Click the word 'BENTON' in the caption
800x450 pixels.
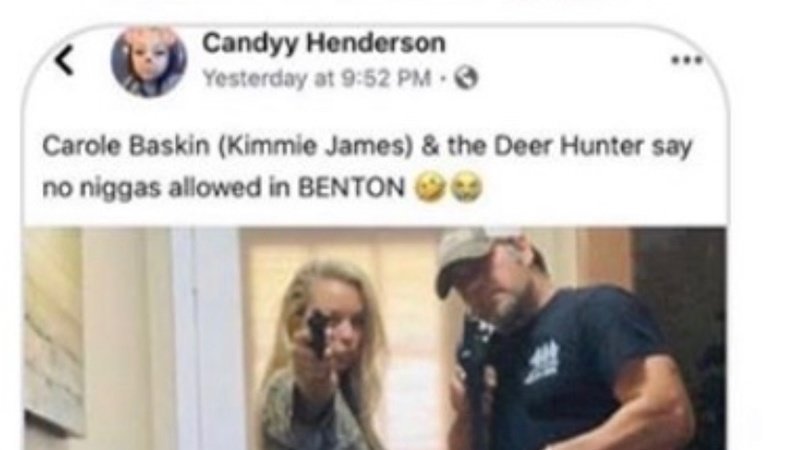[352, 188]
